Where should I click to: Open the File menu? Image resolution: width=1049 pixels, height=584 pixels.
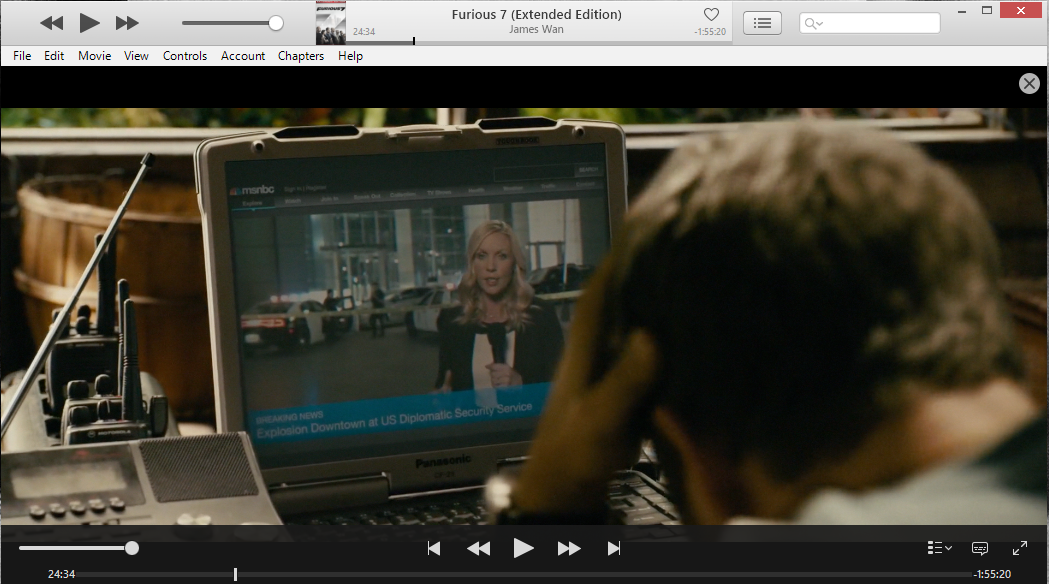tap(22, 56)
